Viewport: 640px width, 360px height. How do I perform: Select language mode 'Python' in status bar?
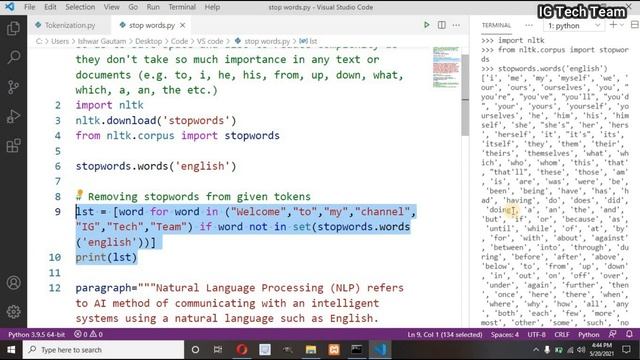(589, 334)
